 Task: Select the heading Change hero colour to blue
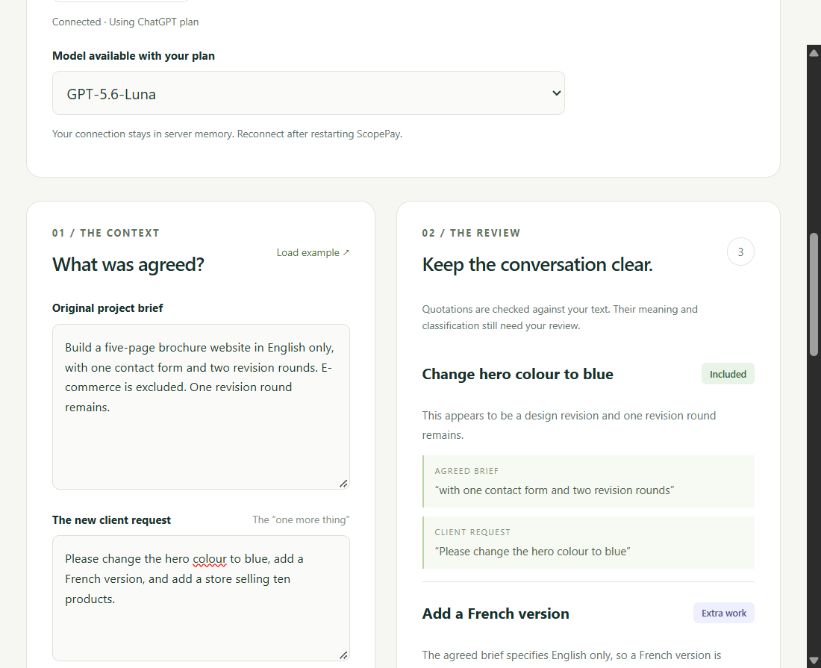point(517,374)
